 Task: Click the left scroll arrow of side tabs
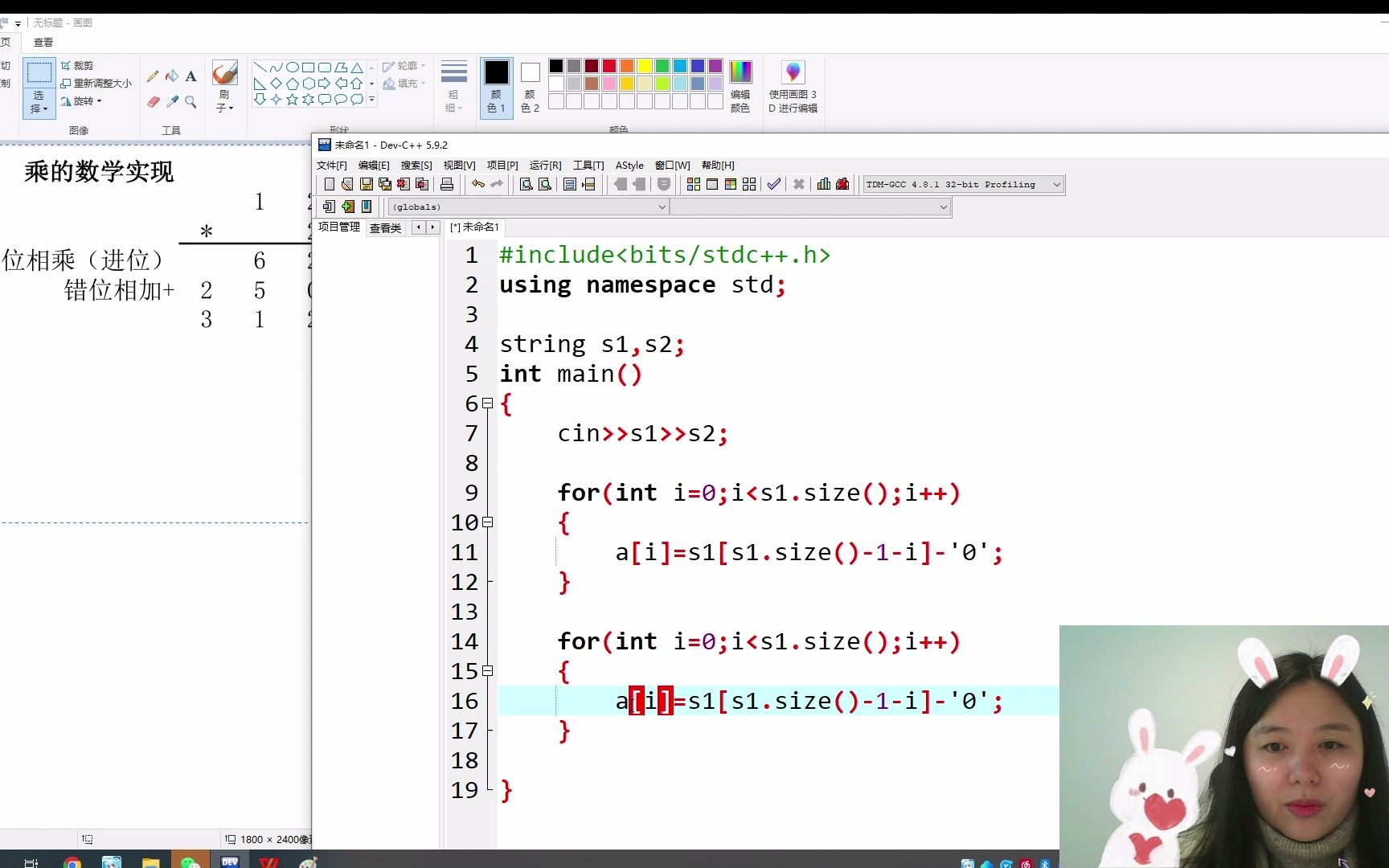click(418, 227)
